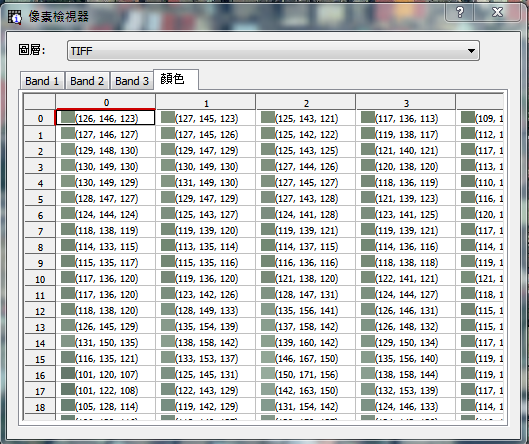Viewport: 529px width, 444px height.
Task: Click color swatch of cell (101, 120, 107)
Action: 67,373
